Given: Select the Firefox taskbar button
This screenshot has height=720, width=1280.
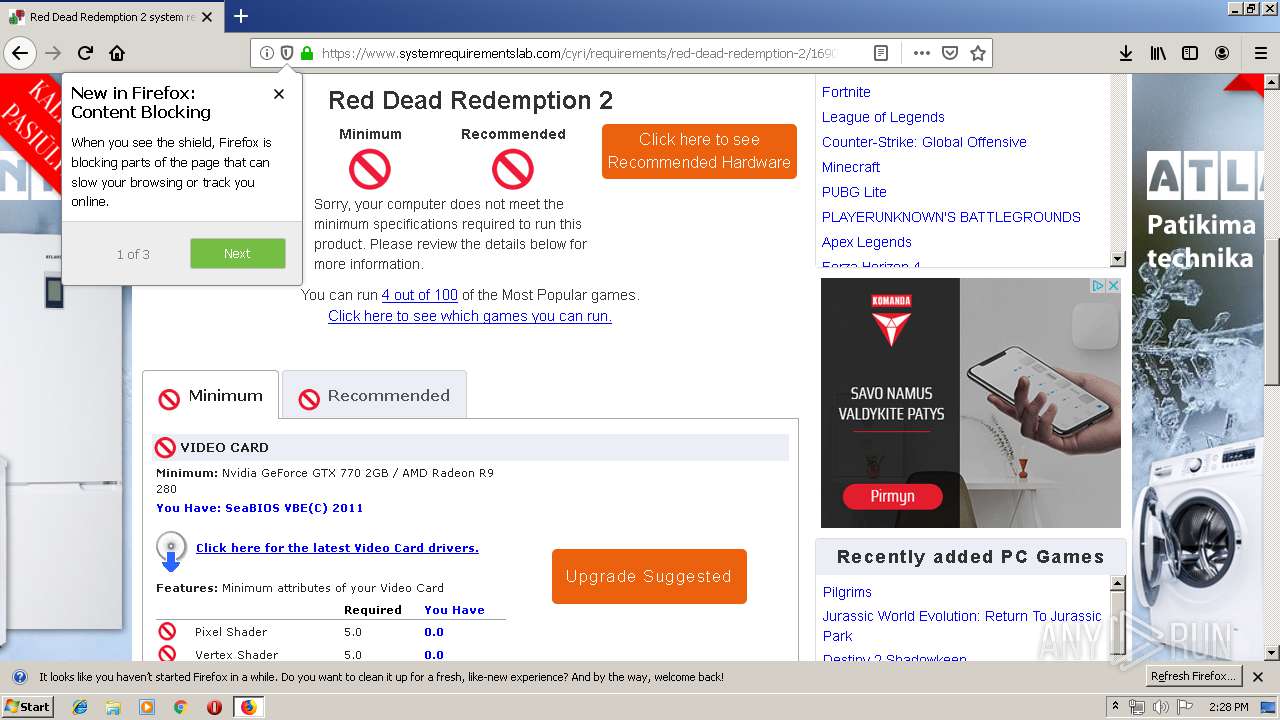Looking at the screenshot, I should pos(248,707).
